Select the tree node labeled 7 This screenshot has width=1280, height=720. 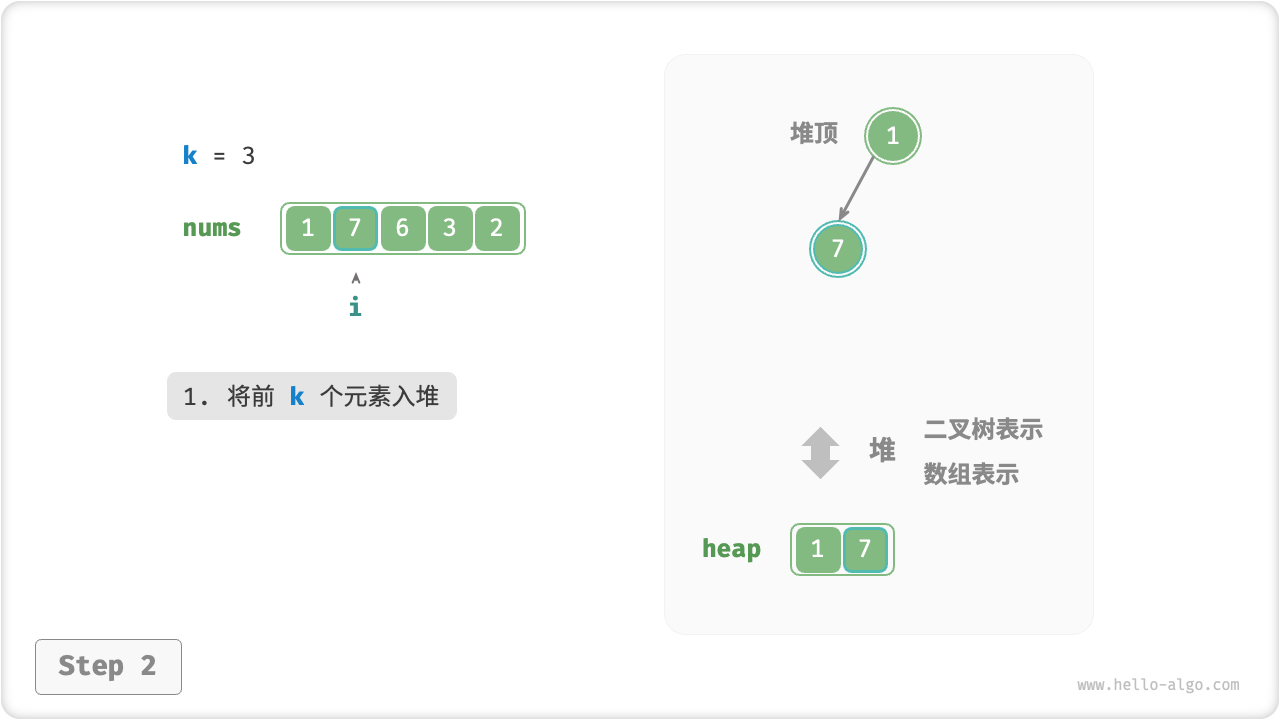click(838, 249)
